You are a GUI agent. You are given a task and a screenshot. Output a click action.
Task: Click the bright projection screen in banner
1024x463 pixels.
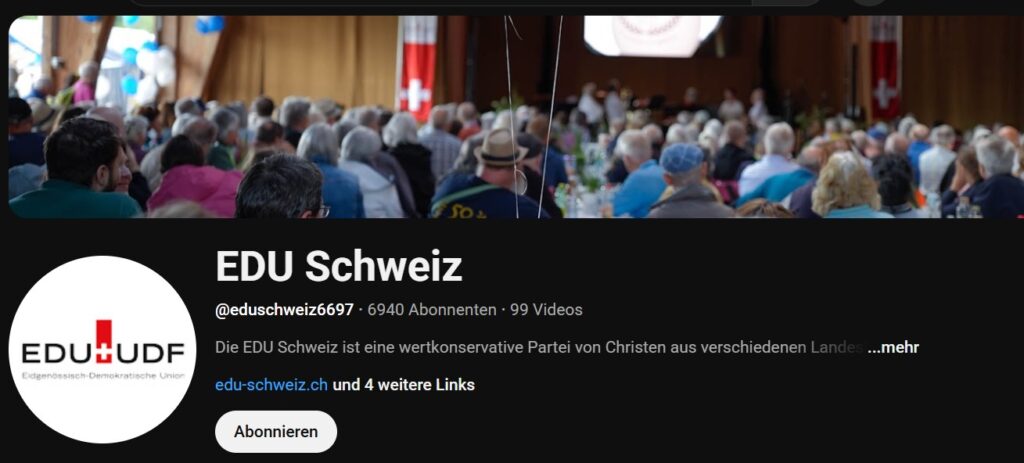click(x=653, y=36)
